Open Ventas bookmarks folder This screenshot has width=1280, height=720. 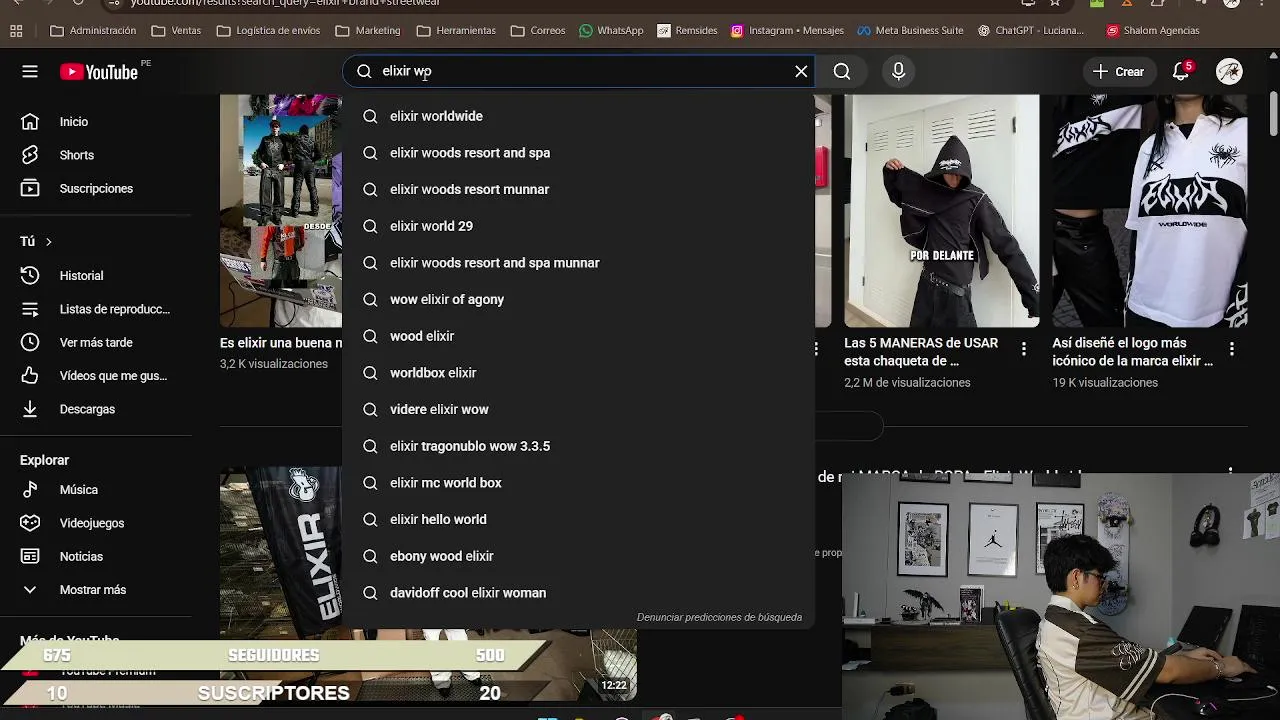176,31
